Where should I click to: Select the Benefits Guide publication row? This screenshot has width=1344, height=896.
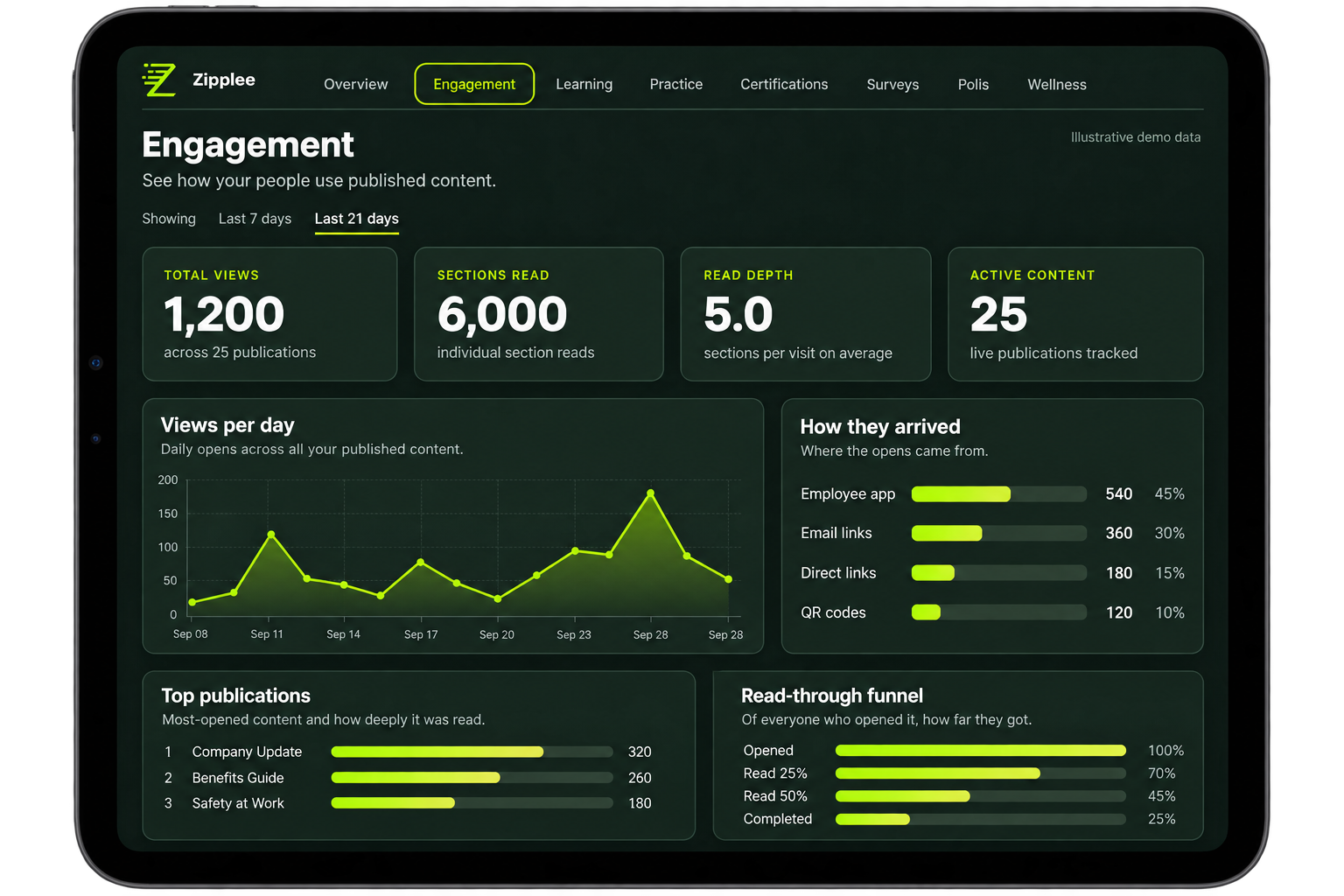[x=408, y=778]
